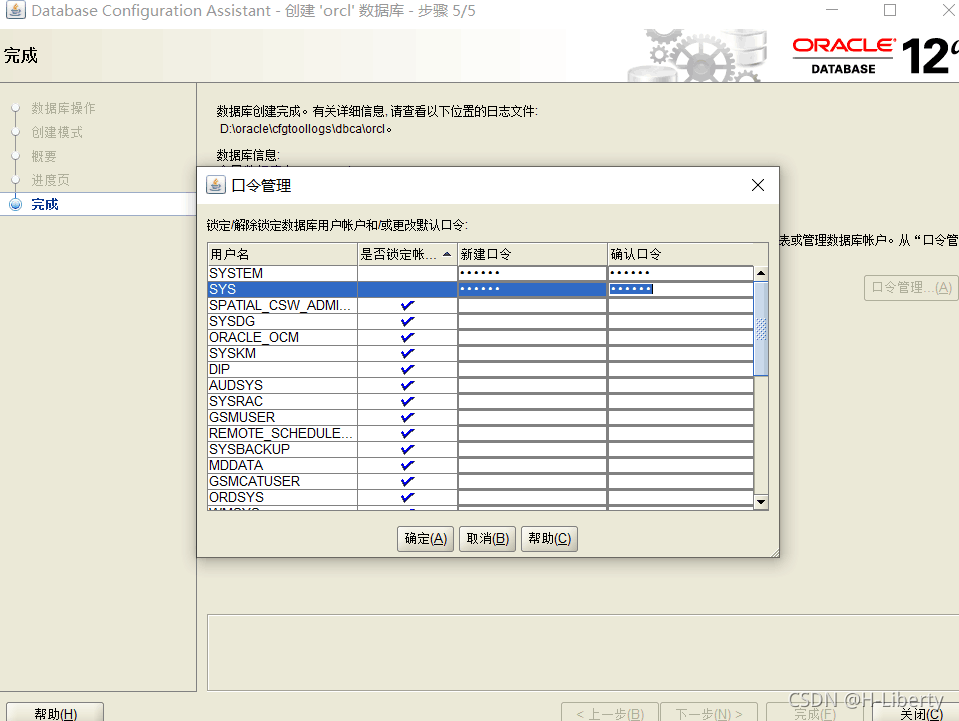Minimize the Database Configuration Assistant window
This screenshot has width=959, height=721.
coord(832,10)
